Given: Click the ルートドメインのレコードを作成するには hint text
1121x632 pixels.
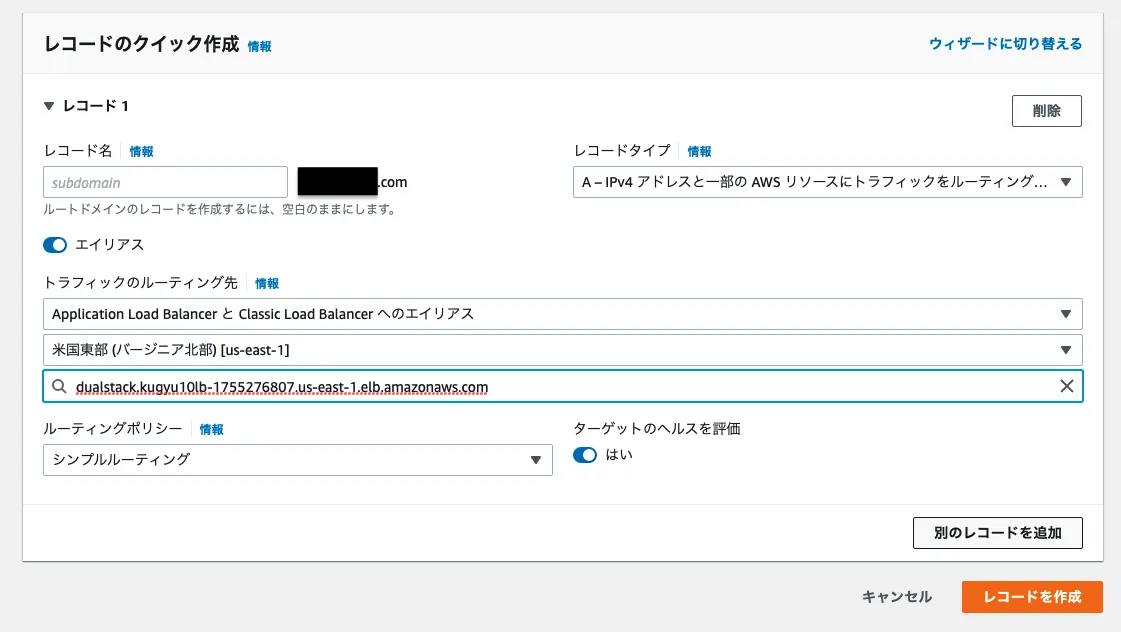Looking at the screenshot, I should click(219, 209).
